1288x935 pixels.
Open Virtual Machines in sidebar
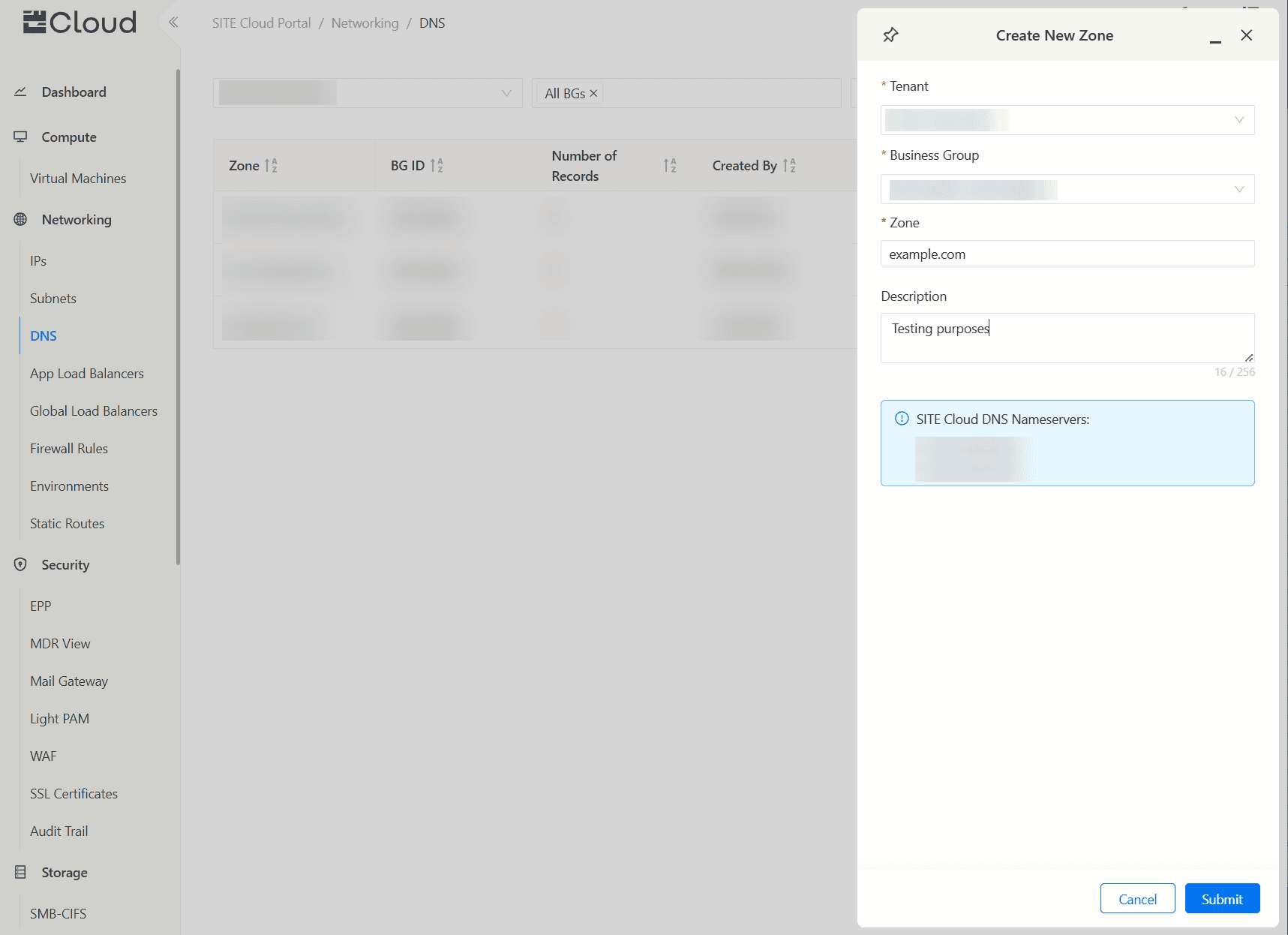tap(78, 179)
